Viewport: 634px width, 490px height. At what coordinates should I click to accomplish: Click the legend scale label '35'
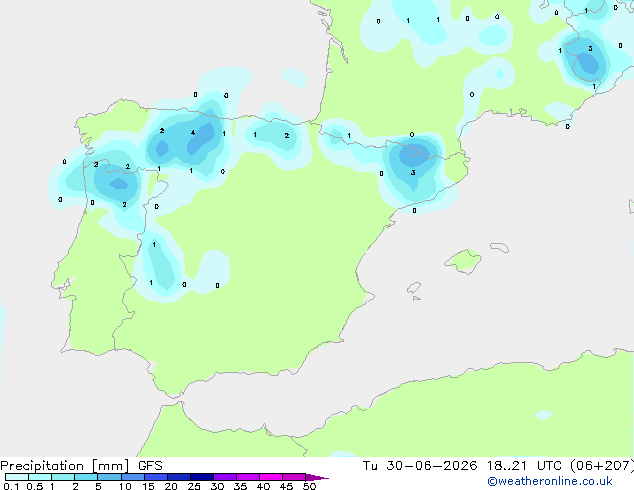[x=240, y=486]
